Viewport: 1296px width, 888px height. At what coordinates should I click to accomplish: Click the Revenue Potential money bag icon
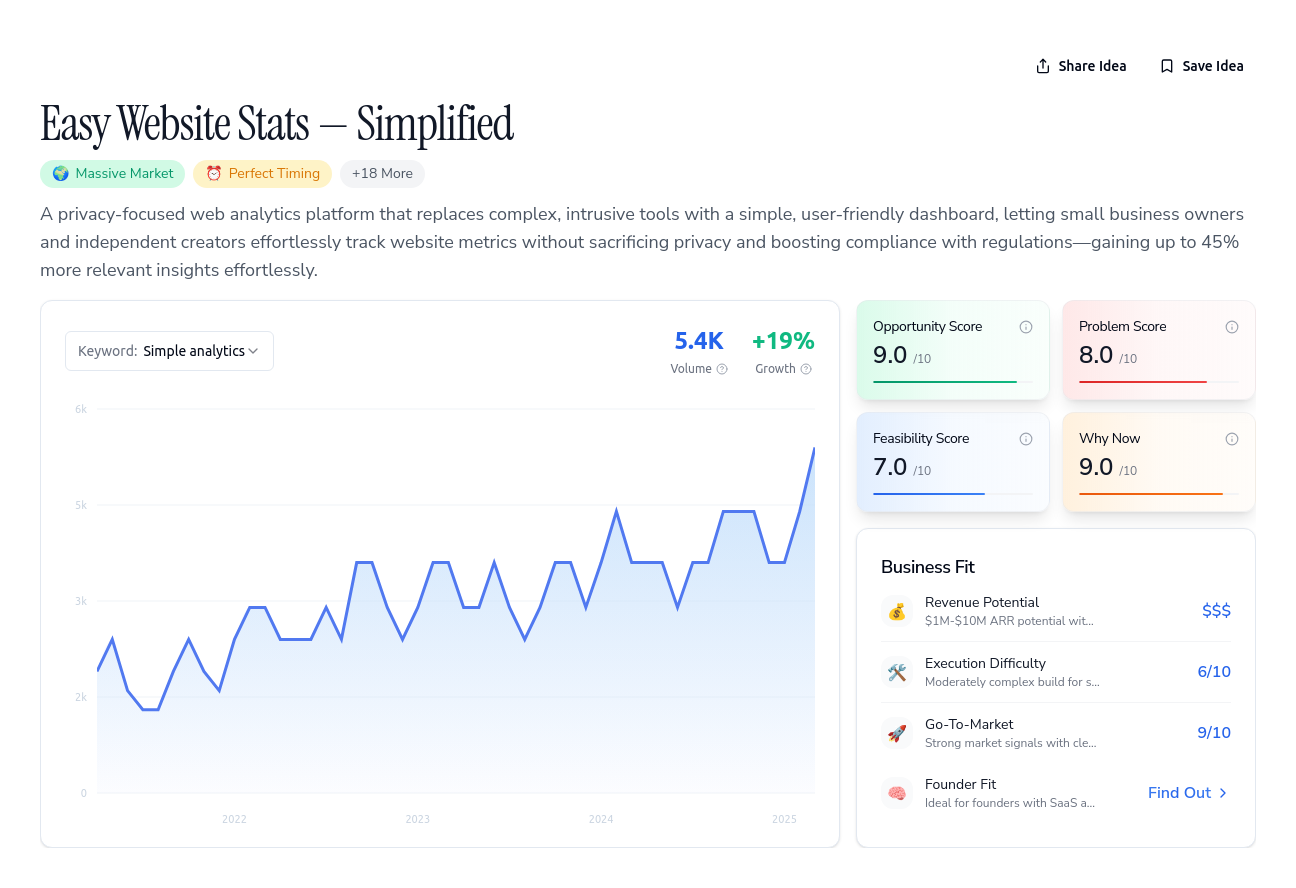pos(897,611)
